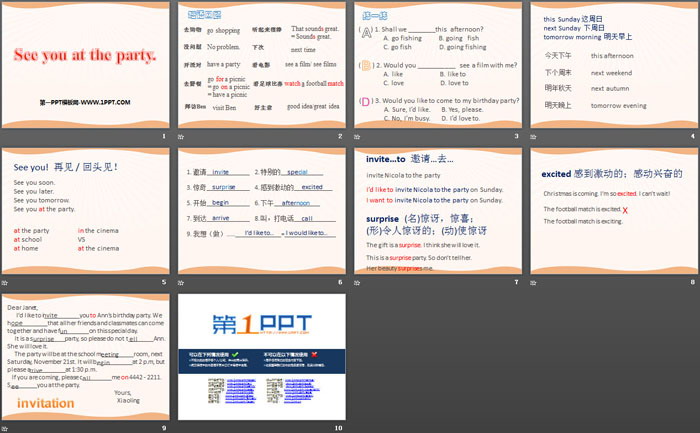700x433 pixels.
Task: Click the blue 'surprise' heading on slide 7
Action: click(x=383, y=217)
